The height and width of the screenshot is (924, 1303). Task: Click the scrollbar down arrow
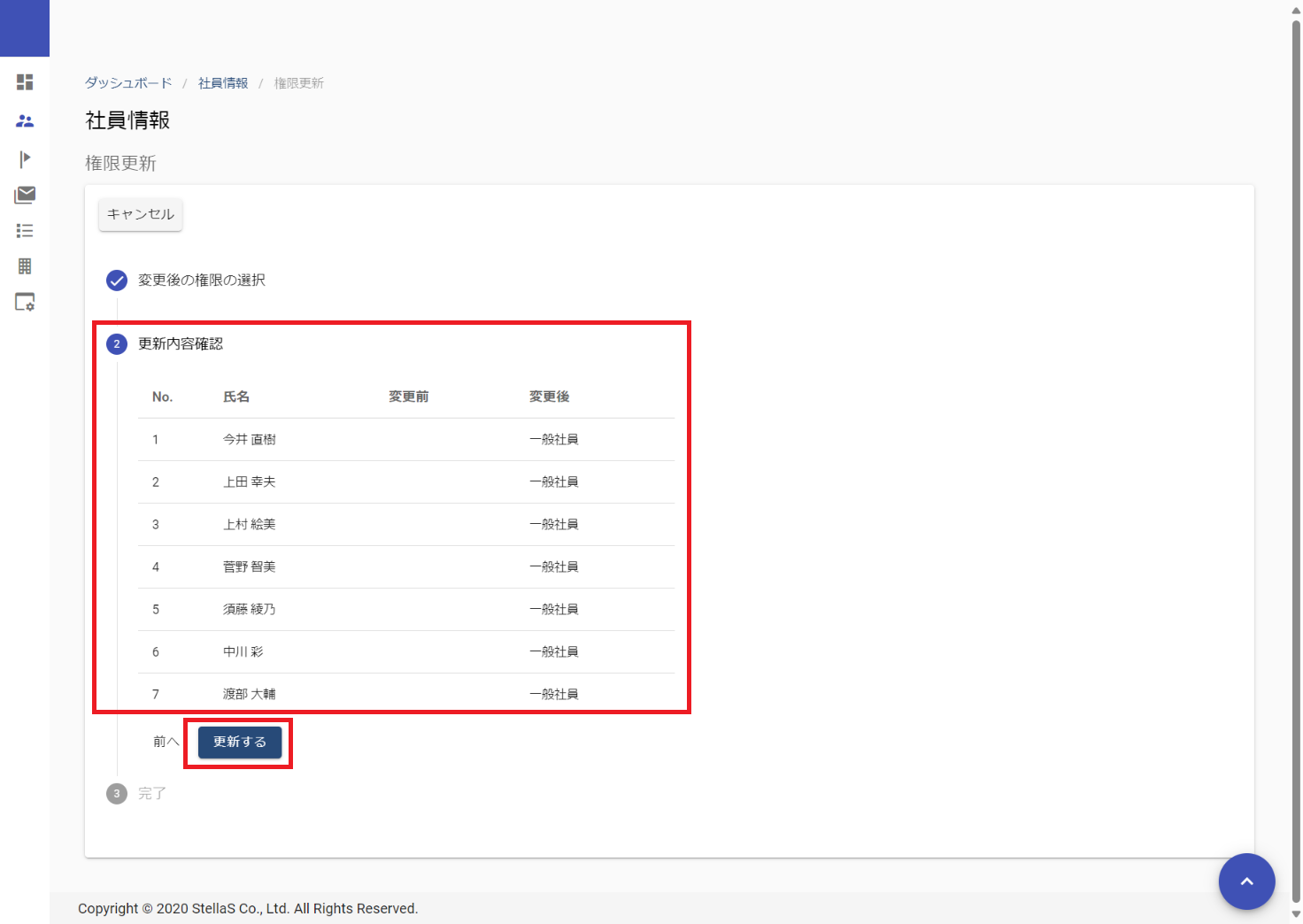tap(1296, 915)
